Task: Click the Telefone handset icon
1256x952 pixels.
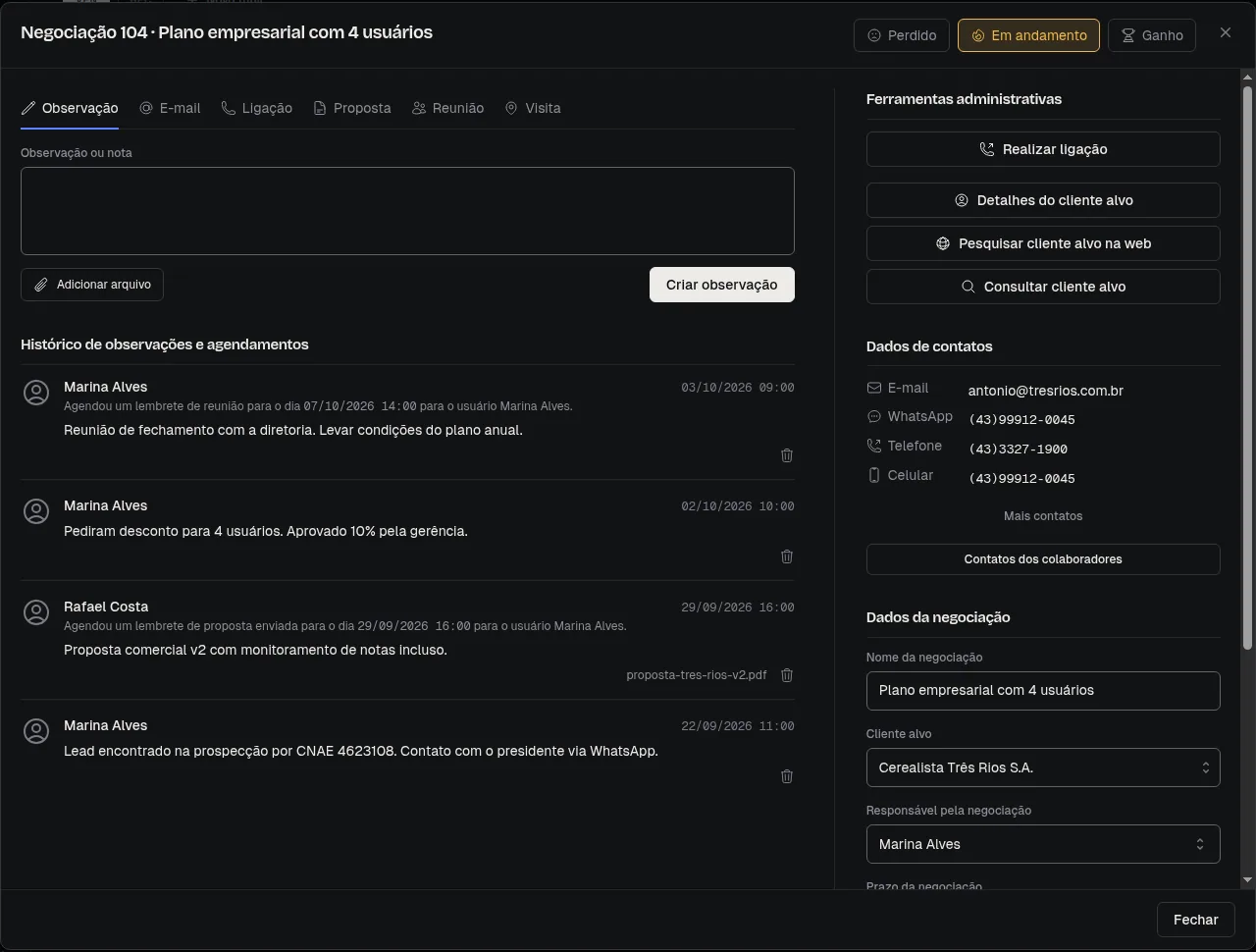Action: tap(874, 446)
